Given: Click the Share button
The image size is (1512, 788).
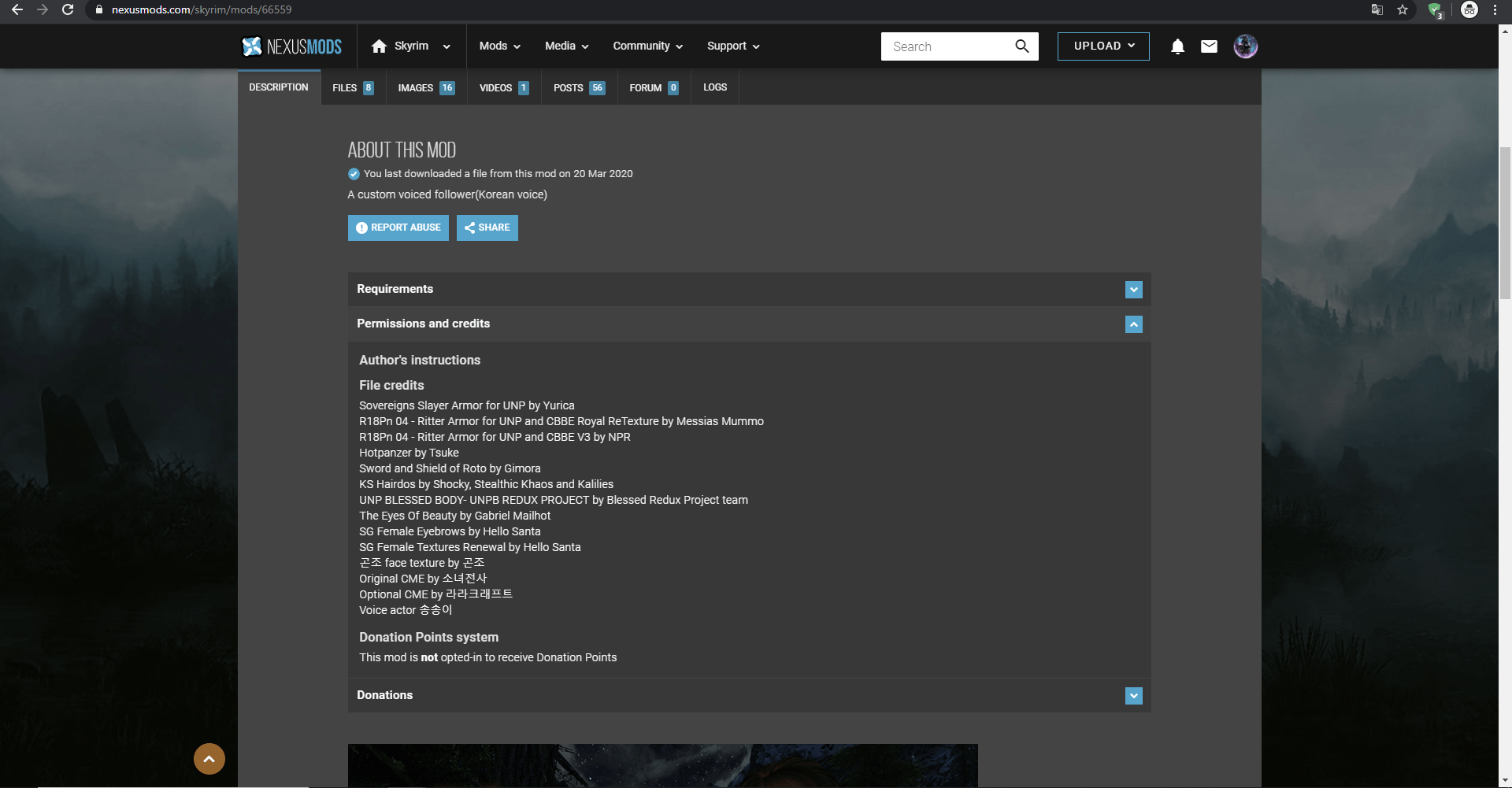Looking at the screenshot, I should [x=487, y=228].
